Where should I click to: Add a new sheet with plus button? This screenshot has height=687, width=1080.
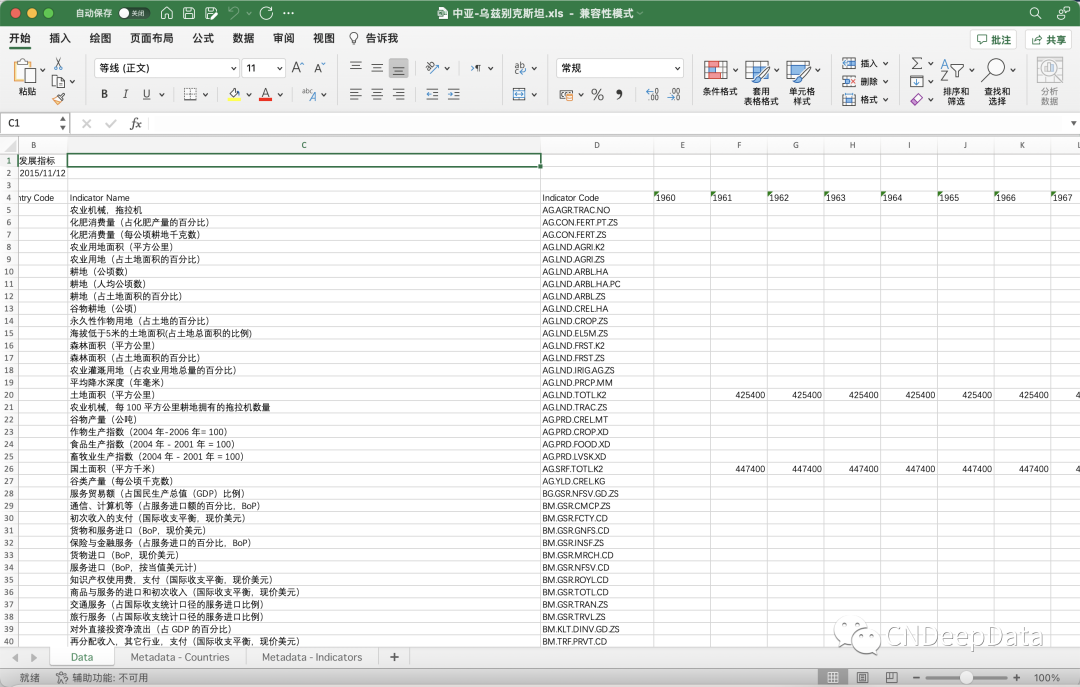pos(395,657)
